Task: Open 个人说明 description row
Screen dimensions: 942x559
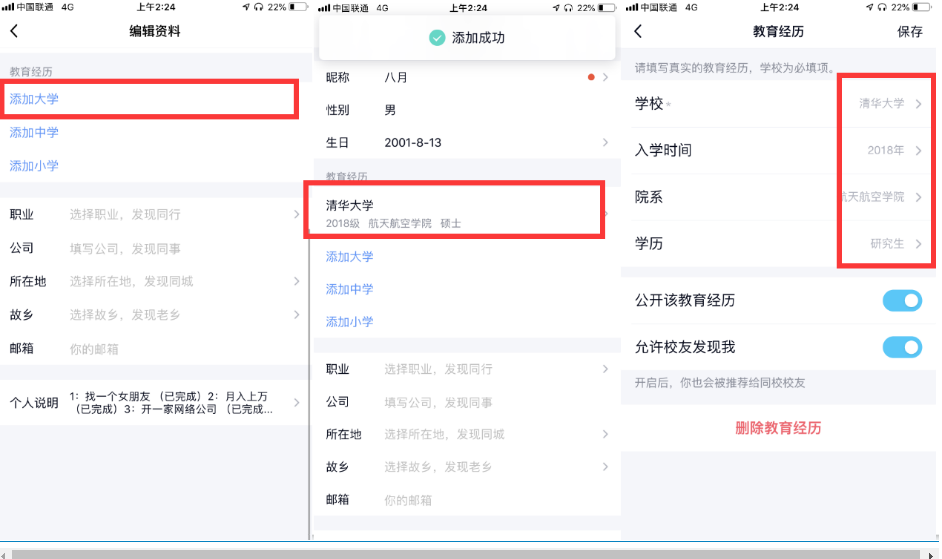Action: (155, 403)
